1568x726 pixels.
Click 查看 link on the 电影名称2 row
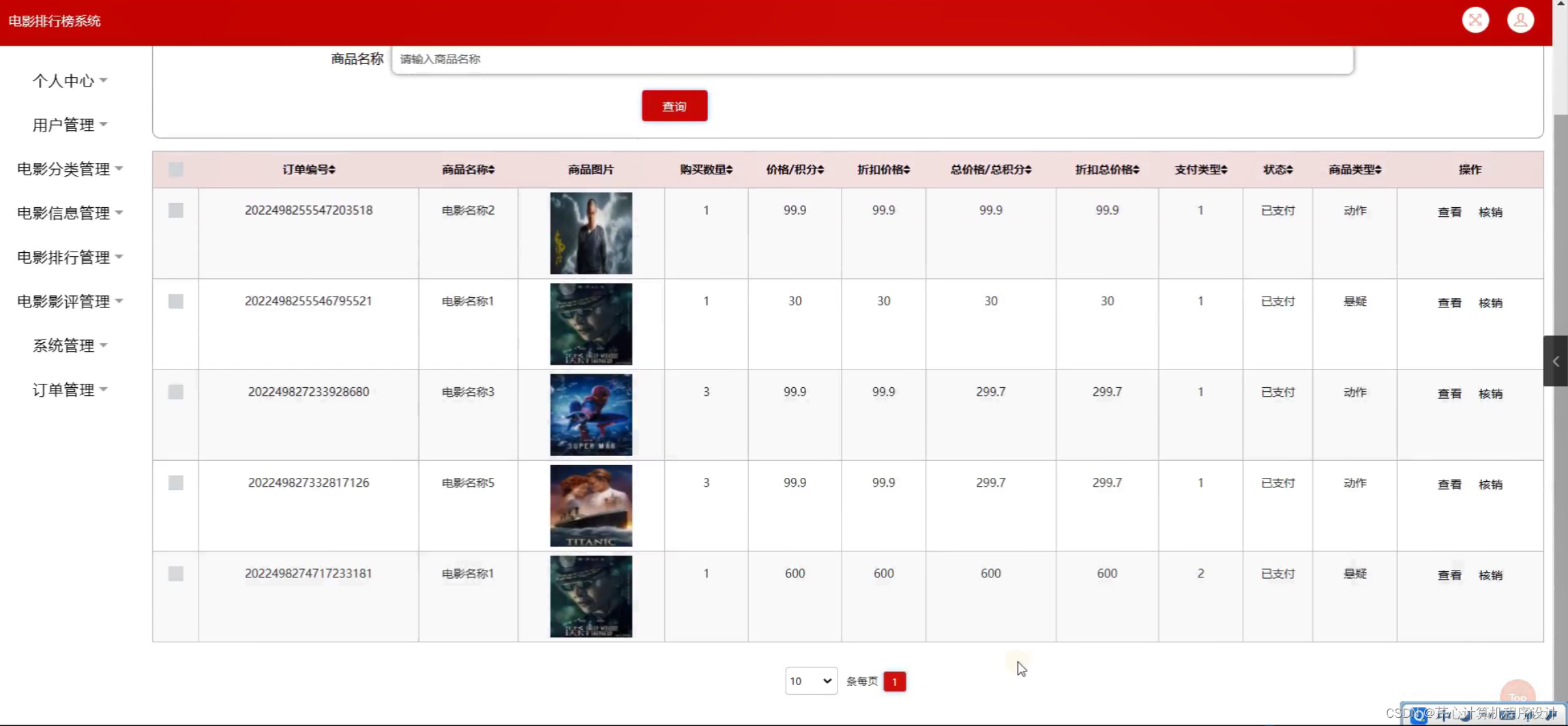1450,211
